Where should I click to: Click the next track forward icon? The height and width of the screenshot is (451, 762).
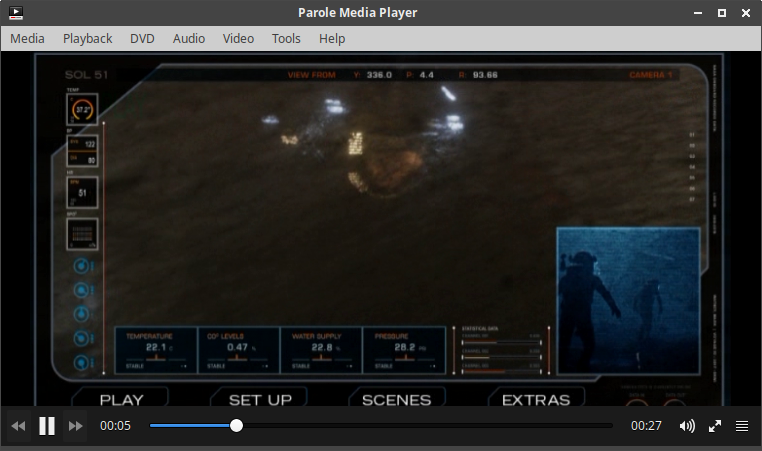[x=75, y=426]
